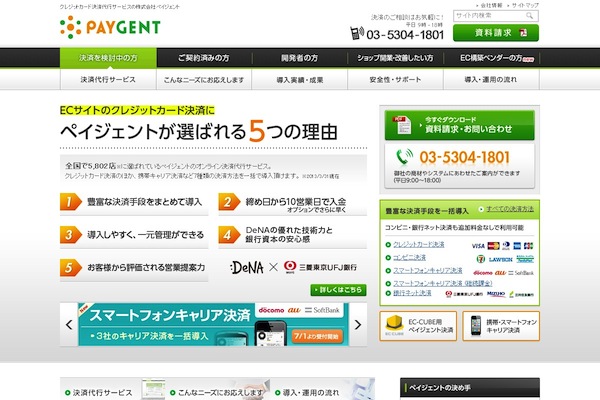The image size is (600, 400).
Task: Open the ご契約済みの方 tab
Action: coord(204,58)
